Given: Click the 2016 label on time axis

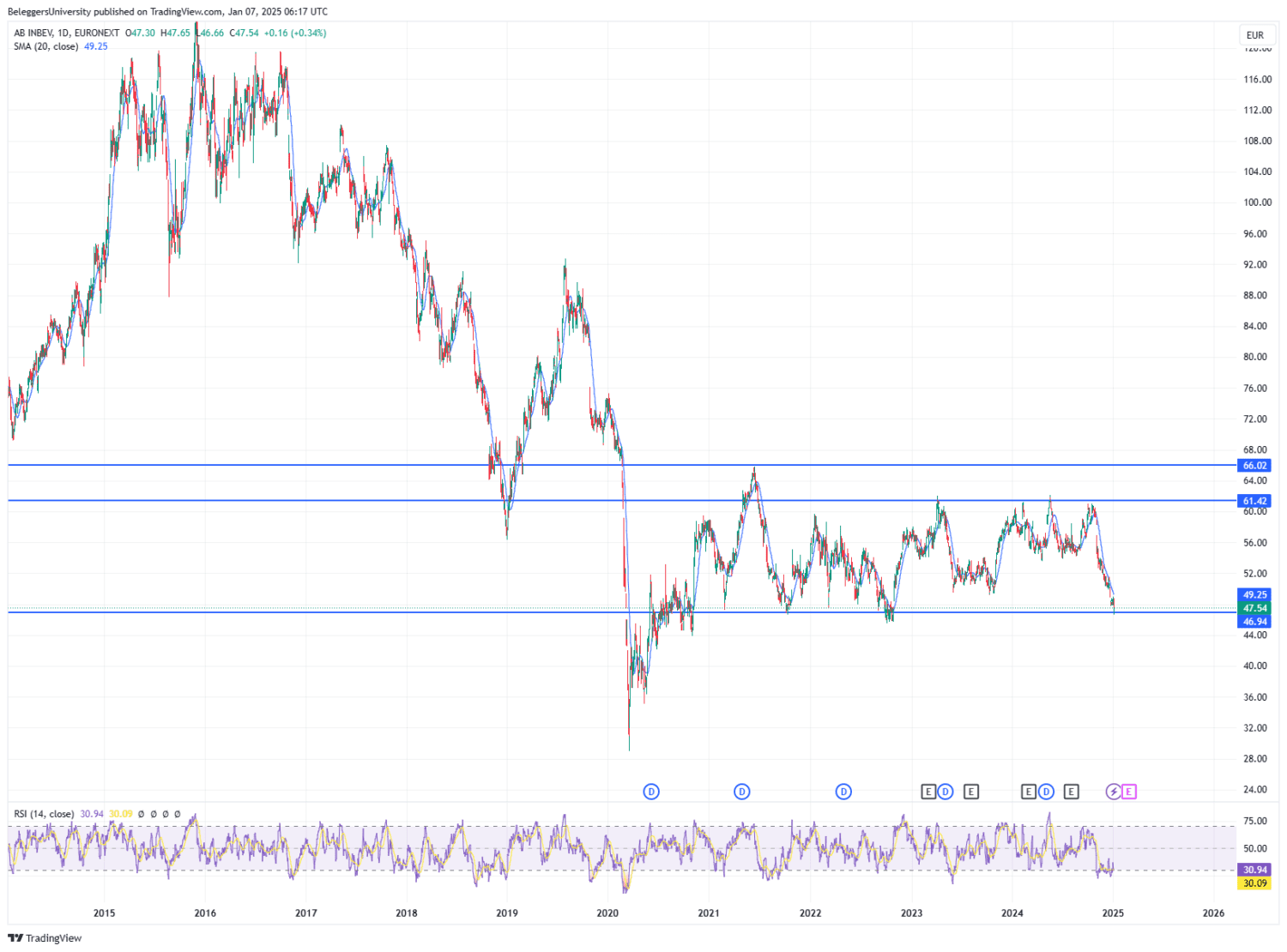Looking at the screenshot, I should click(x=205, y=913).
